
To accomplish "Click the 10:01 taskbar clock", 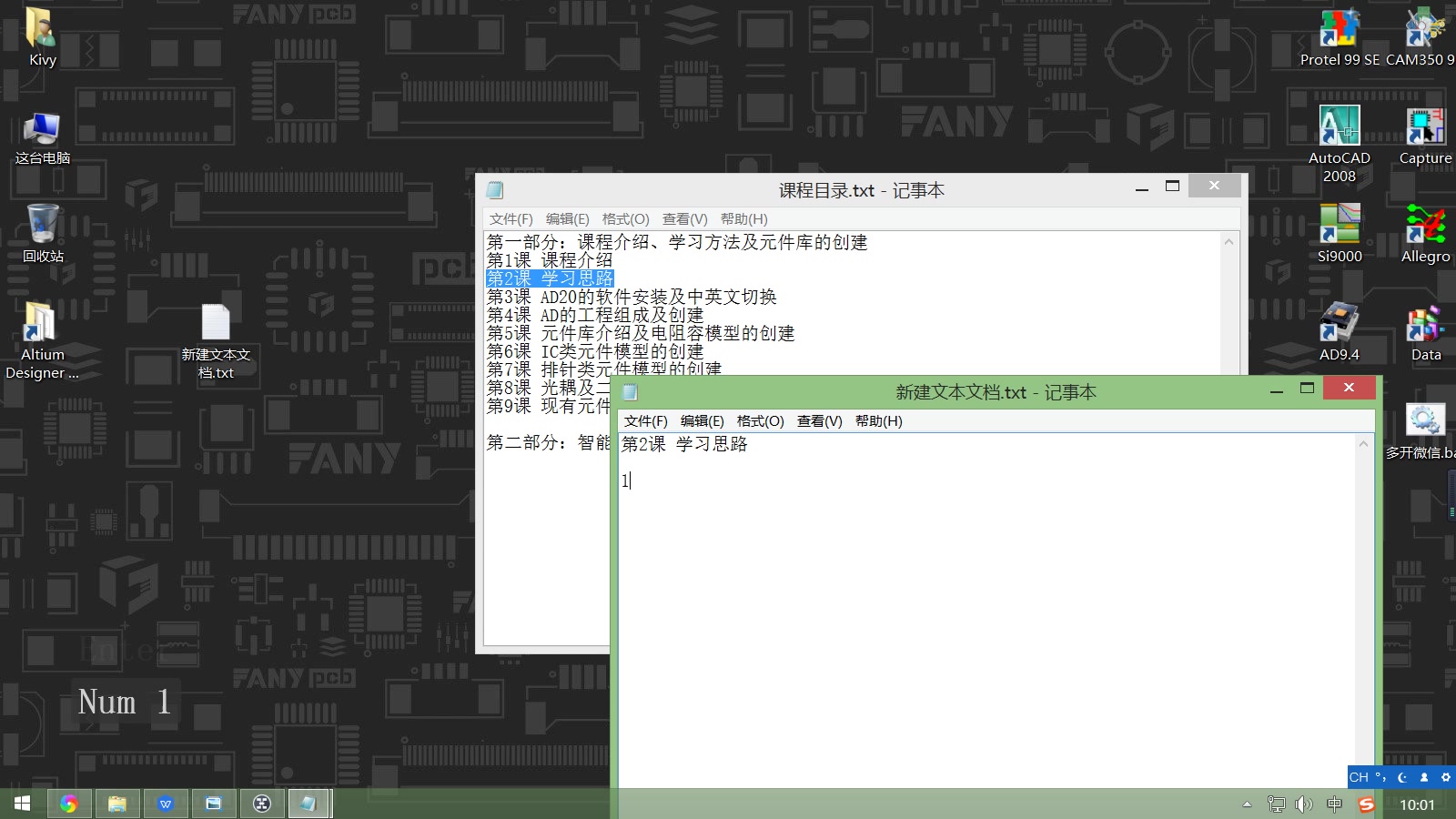I will [1417, 804].
